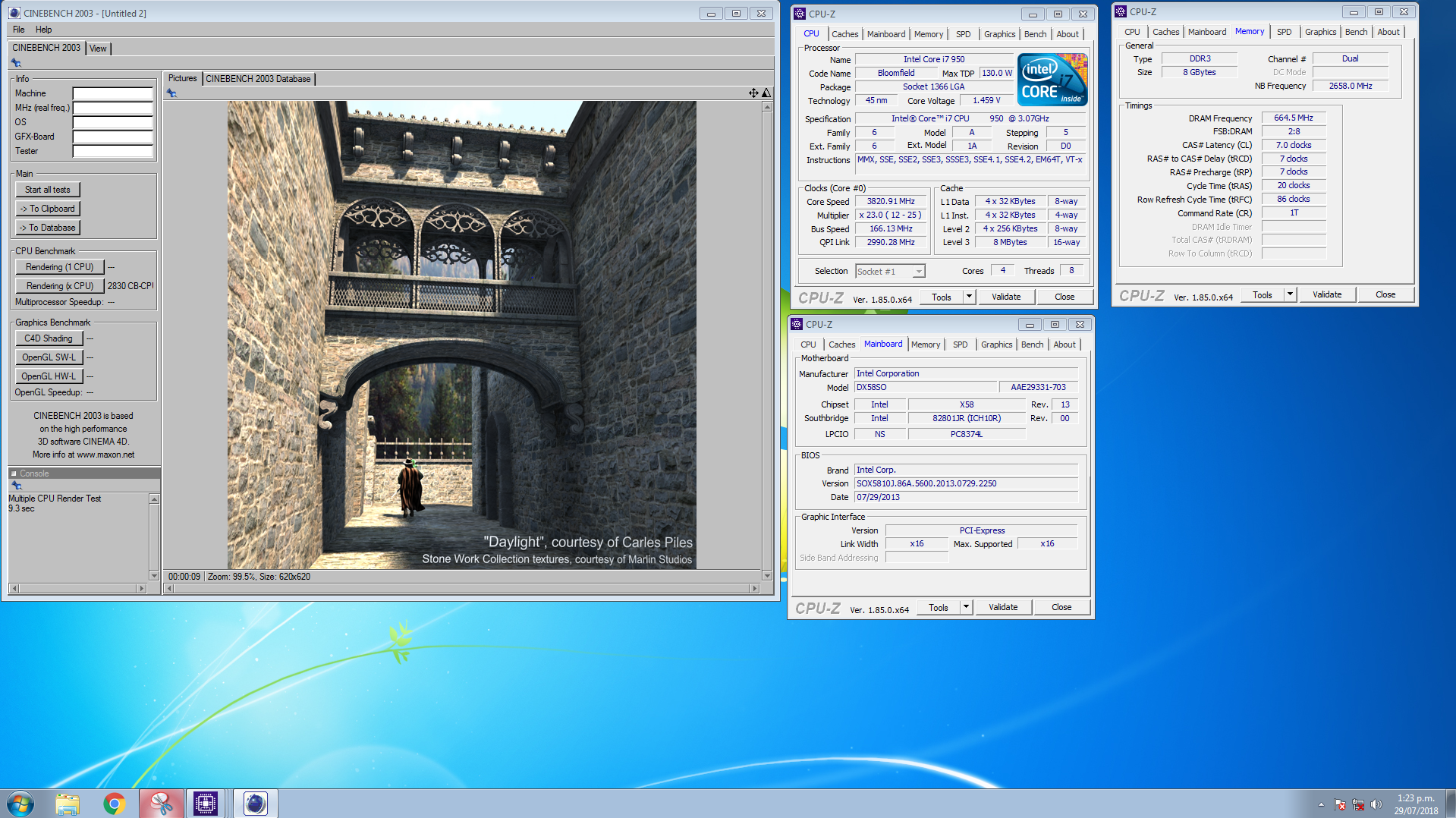Open Snipping Tool in taskbar
1456x818 pixels.
pos(161,804)
